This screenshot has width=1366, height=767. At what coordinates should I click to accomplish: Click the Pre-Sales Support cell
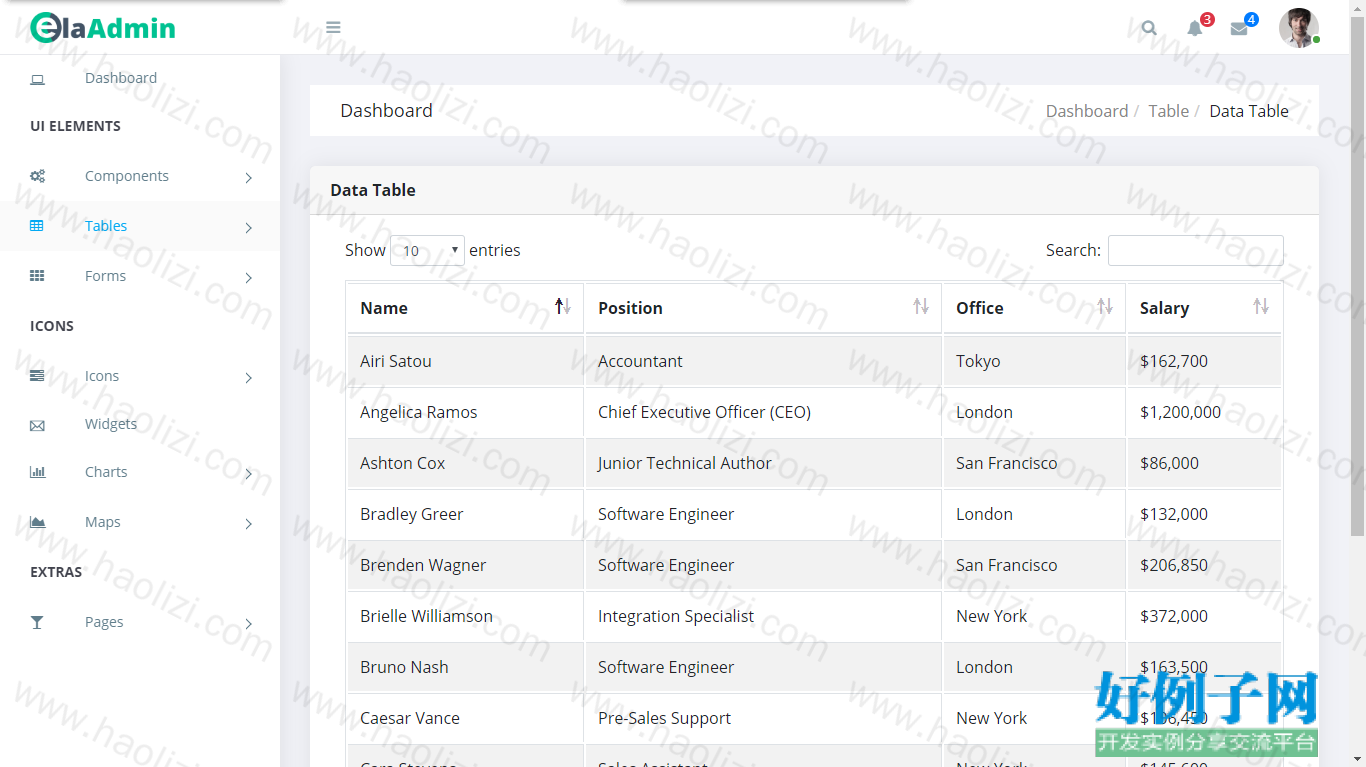(x=764, y=718)
